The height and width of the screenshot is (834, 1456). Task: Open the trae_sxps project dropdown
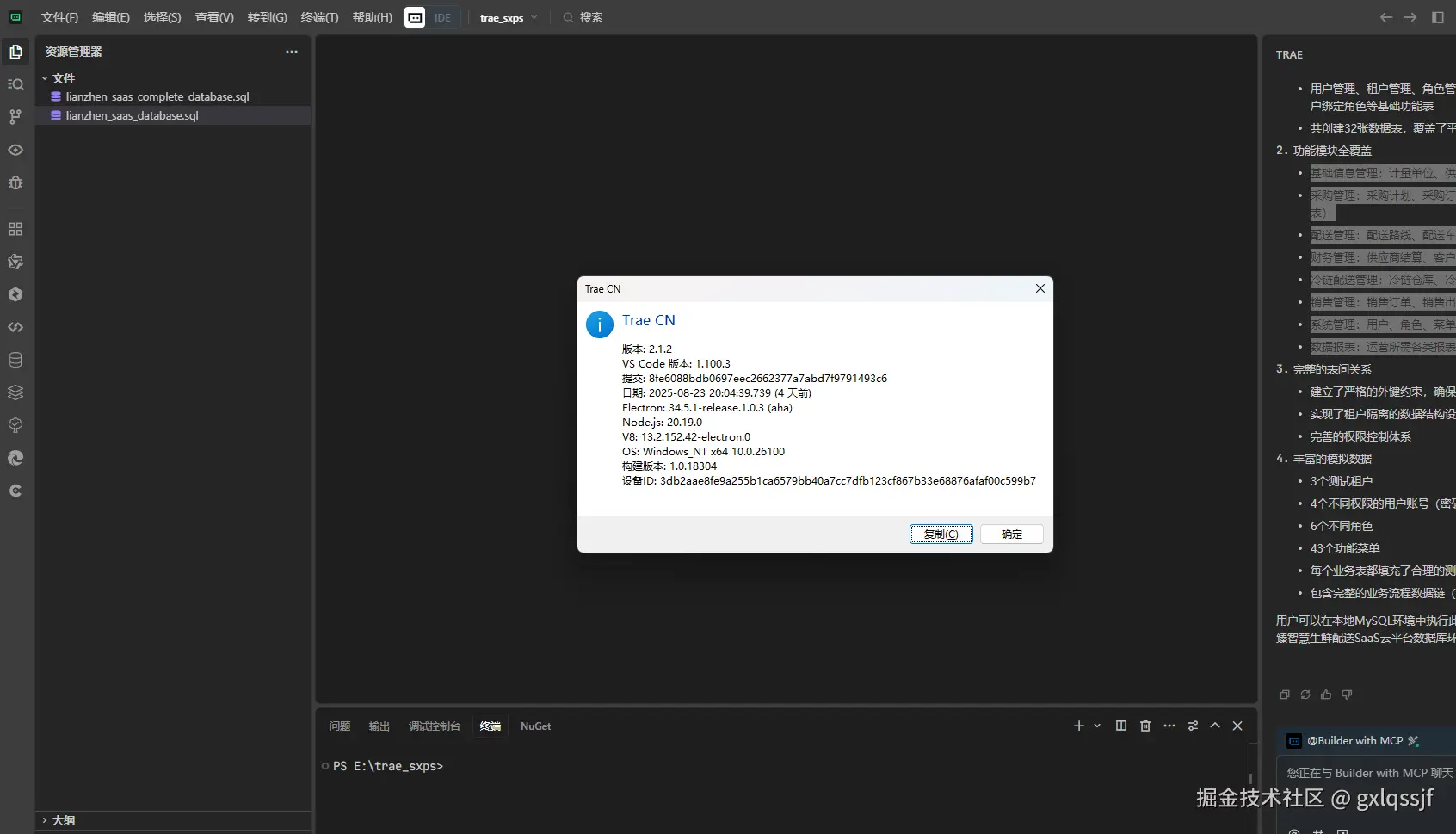point(508,17)
